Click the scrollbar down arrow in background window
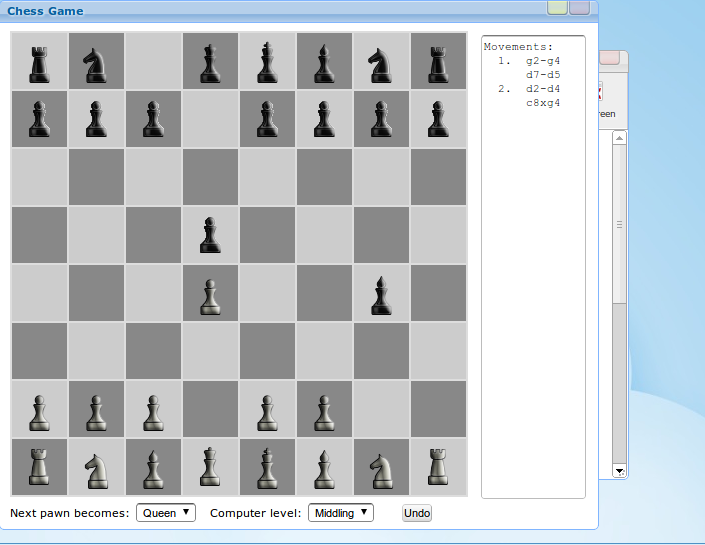The image size is (705, 545). (x=619, y=470)
